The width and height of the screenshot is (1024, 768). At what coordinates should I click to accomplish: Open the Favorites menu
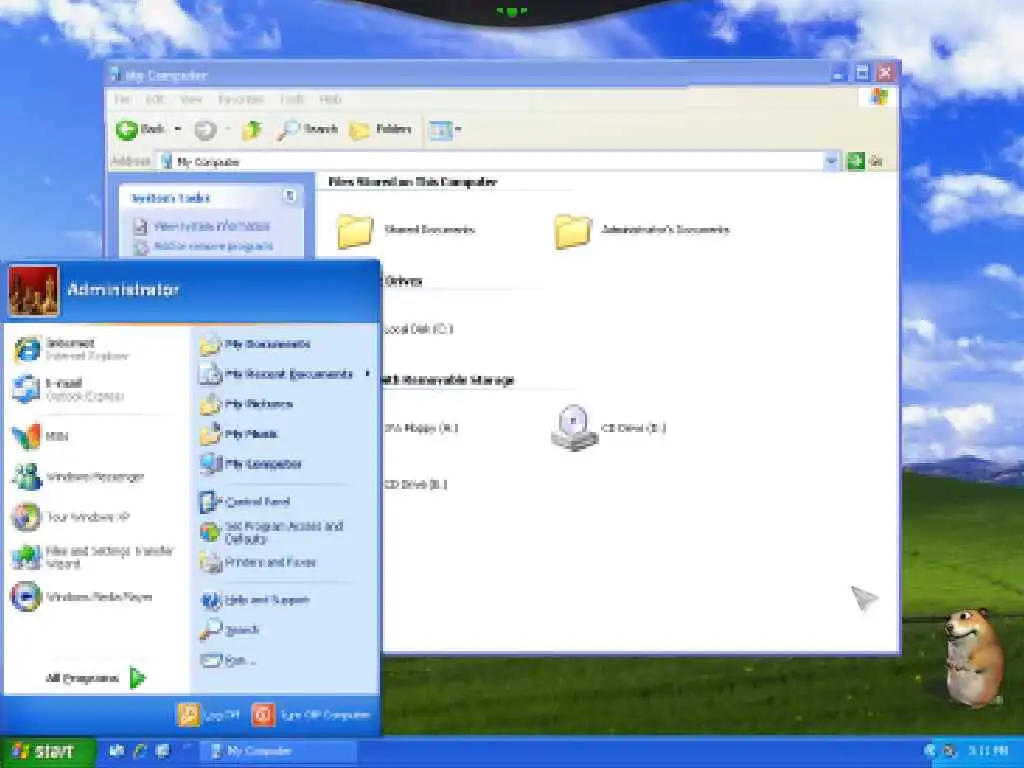click(240, 99)
